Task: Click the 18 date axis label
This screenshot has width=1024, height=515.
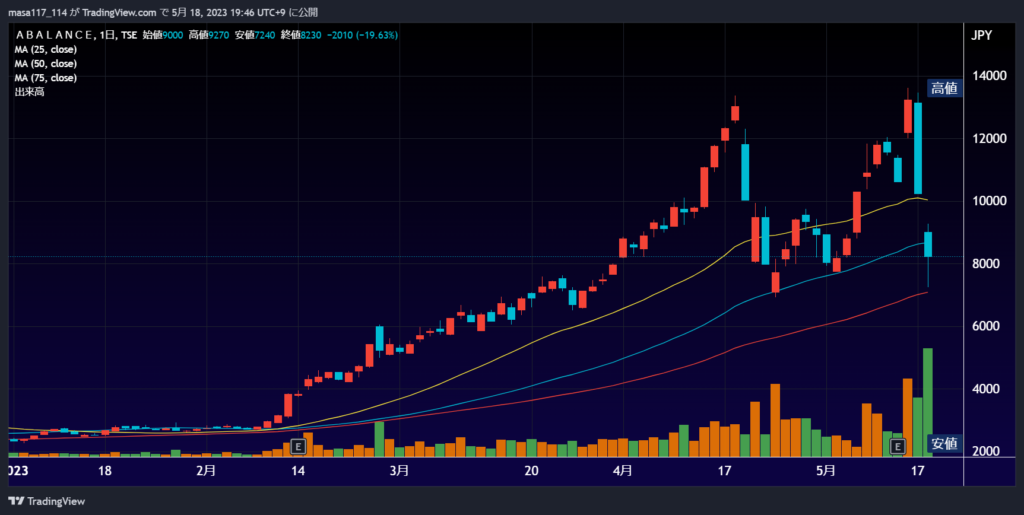Action: 104,470
